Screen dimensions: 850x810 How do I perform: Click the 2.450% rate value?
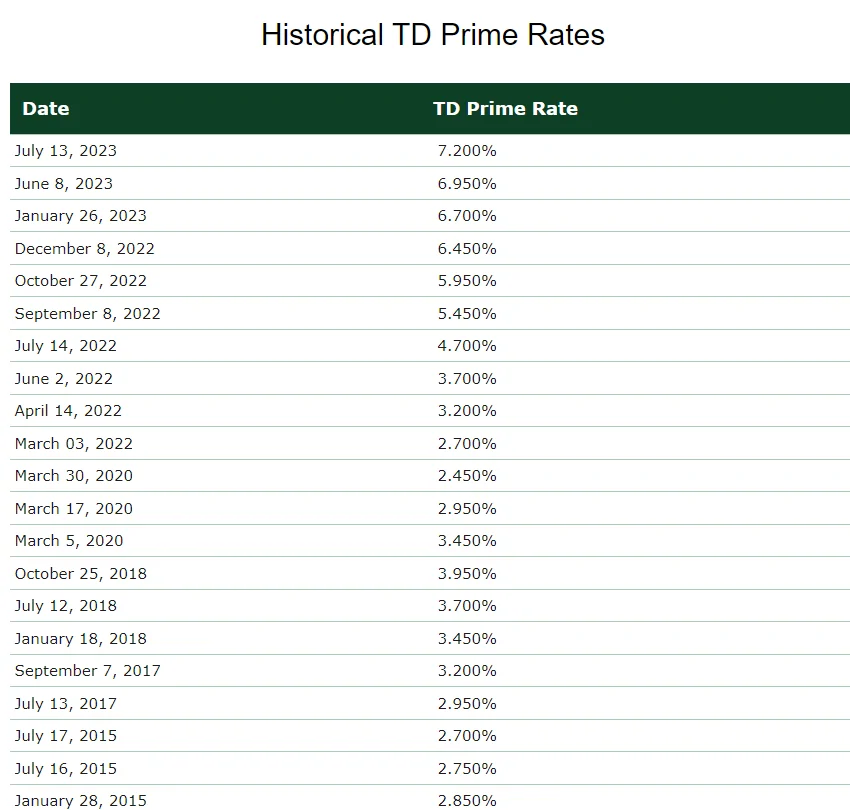pos(467,475)
